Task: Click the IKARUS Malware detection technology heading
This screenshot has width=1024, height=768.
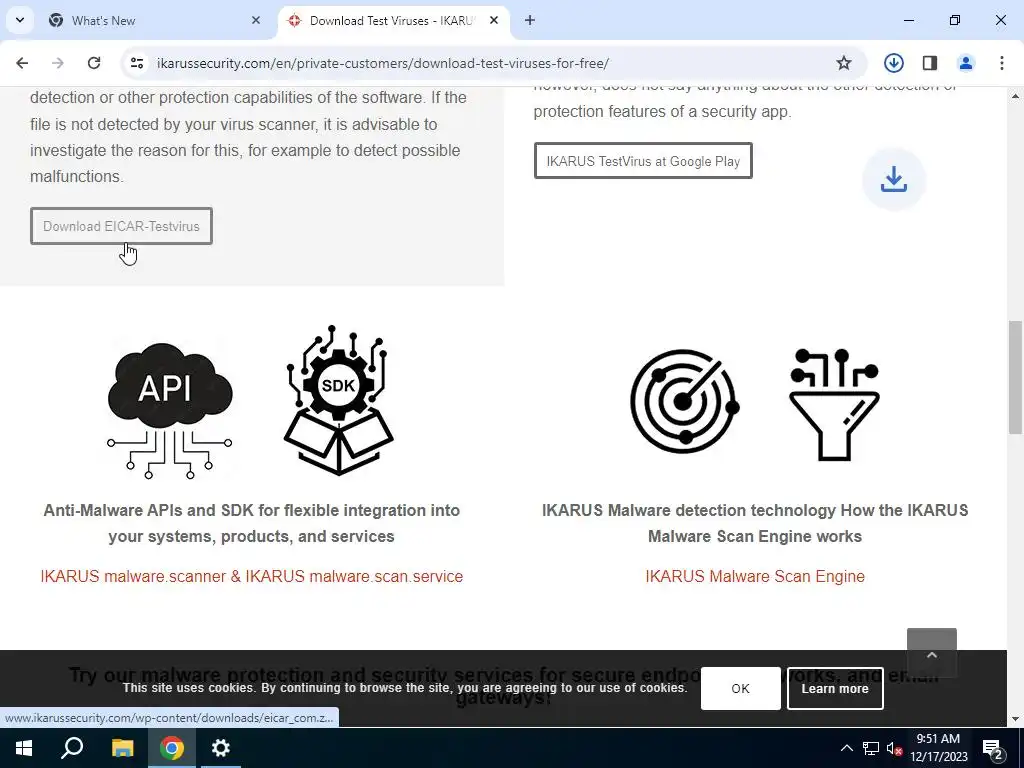Action: [x=755, y=523]
